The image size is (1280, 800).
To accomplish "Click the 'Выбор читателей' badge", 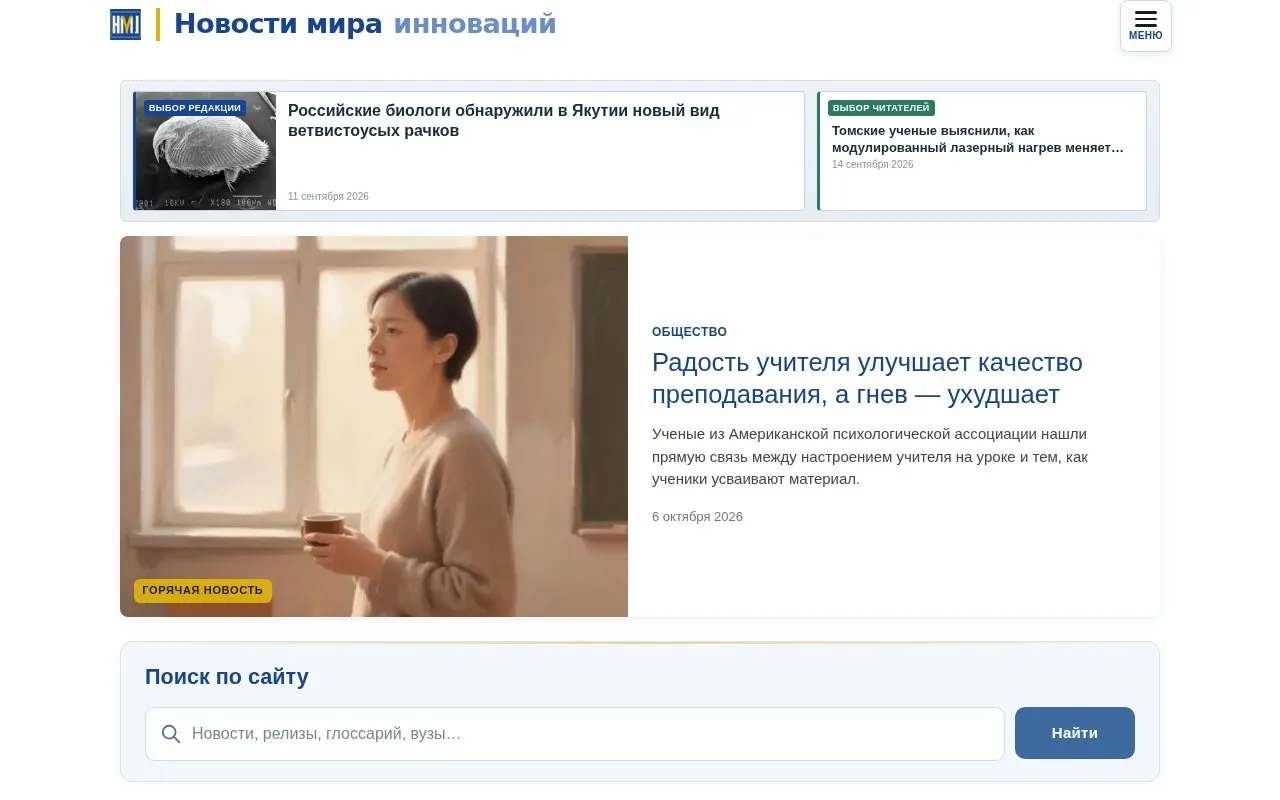I will [881, 108].
